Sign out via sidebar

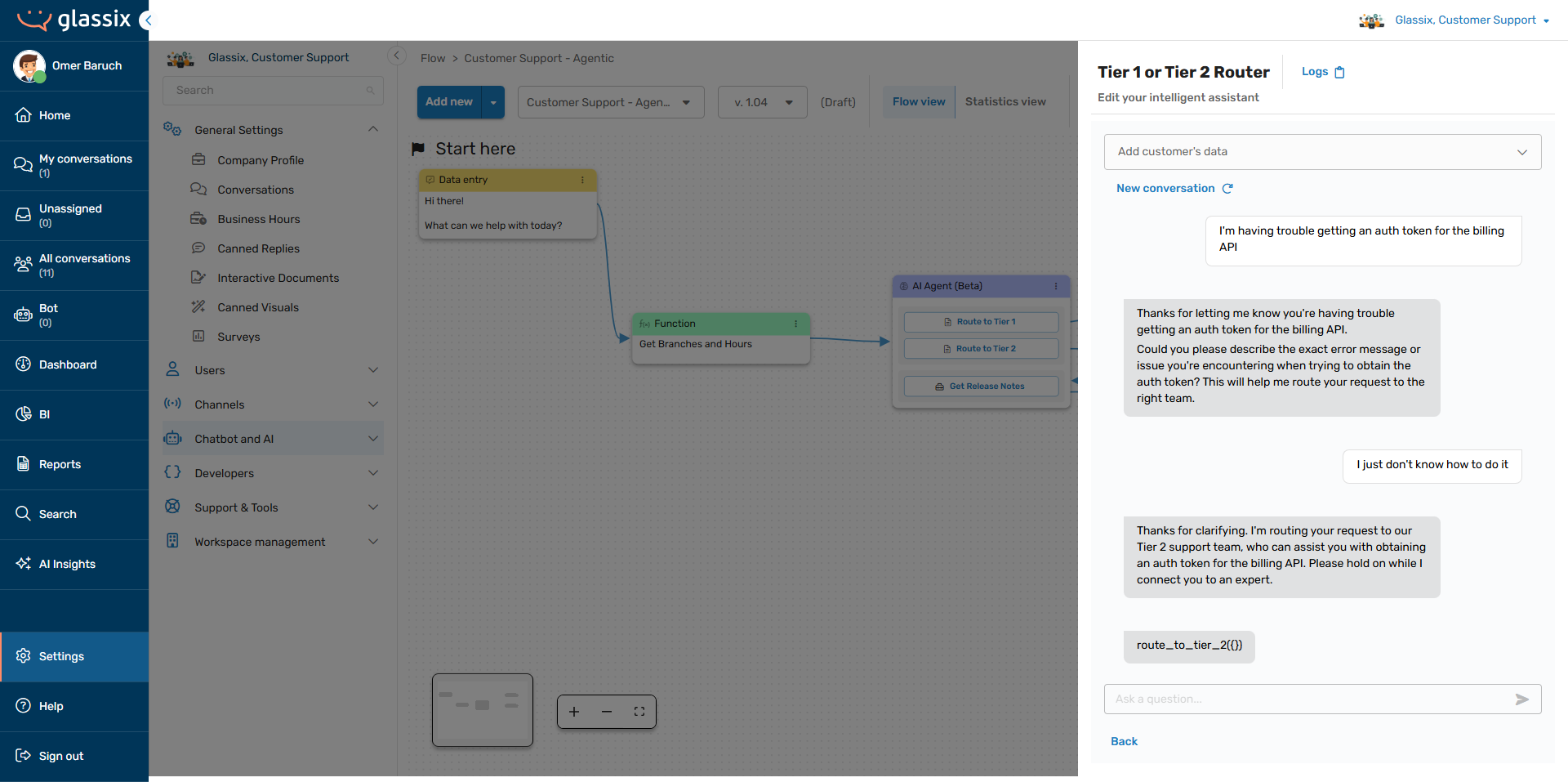(74, 756)
